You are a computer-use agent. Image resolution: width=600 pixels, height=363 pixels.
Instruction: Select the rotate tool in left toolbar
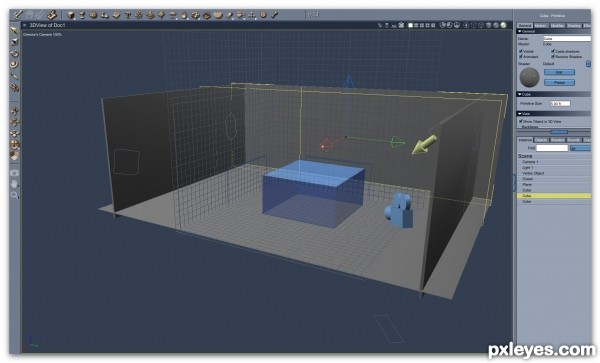coord(14,54)
